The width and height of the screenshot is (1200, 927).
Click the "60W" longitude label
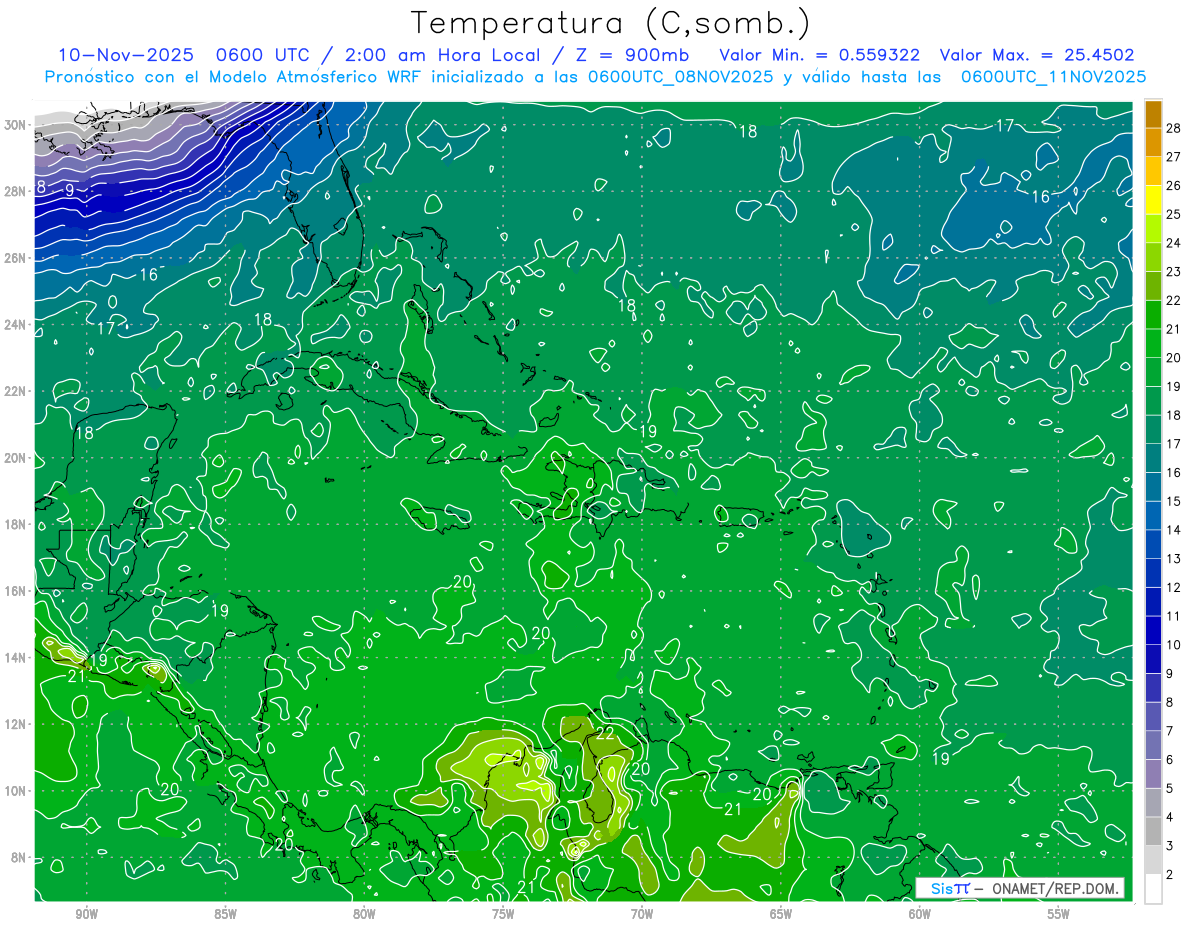pos(920,914)
